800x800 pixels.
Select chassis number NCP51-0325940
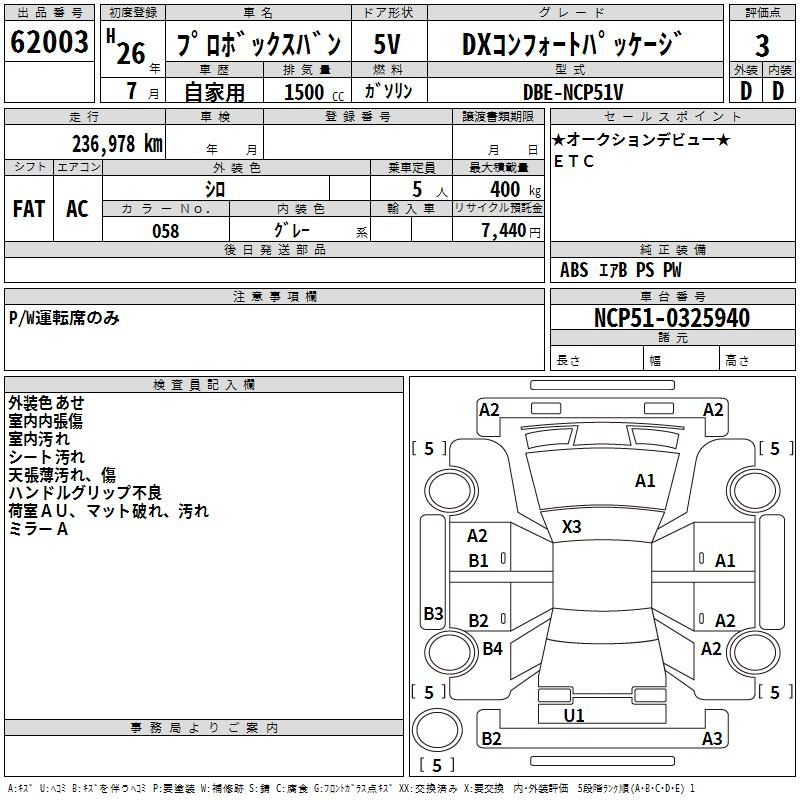(671, 319)
